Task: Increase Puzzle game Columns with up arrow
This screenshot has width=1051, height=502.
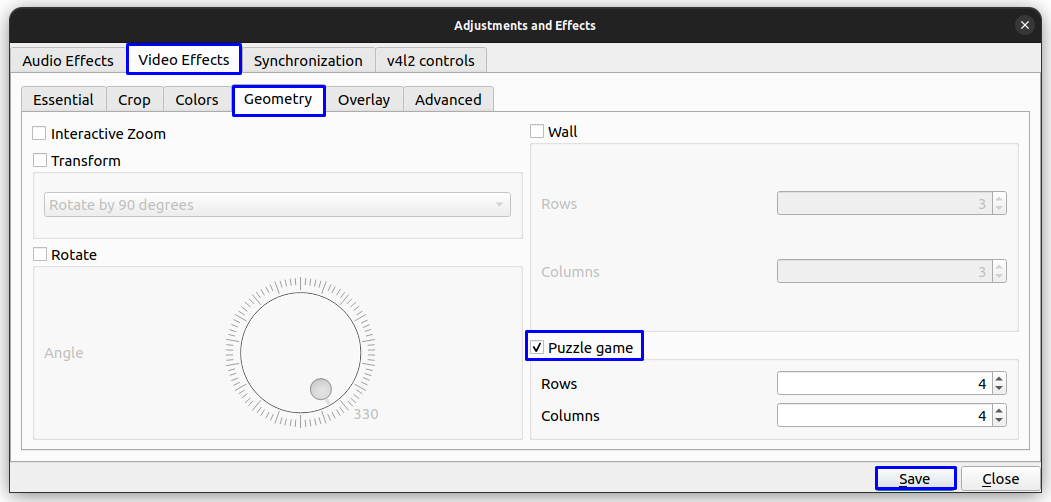Action: (999, 411)
